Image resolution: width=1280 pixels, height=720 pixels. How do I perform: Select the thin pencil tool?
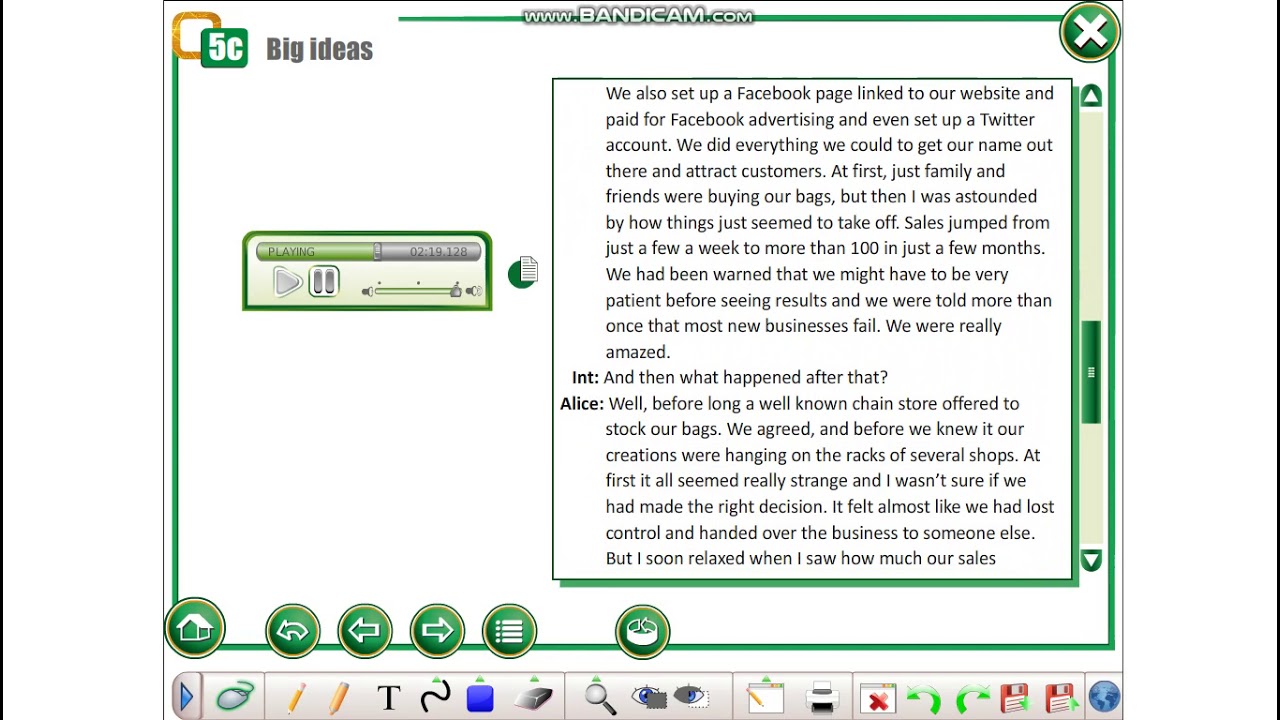tap(296, 697)
